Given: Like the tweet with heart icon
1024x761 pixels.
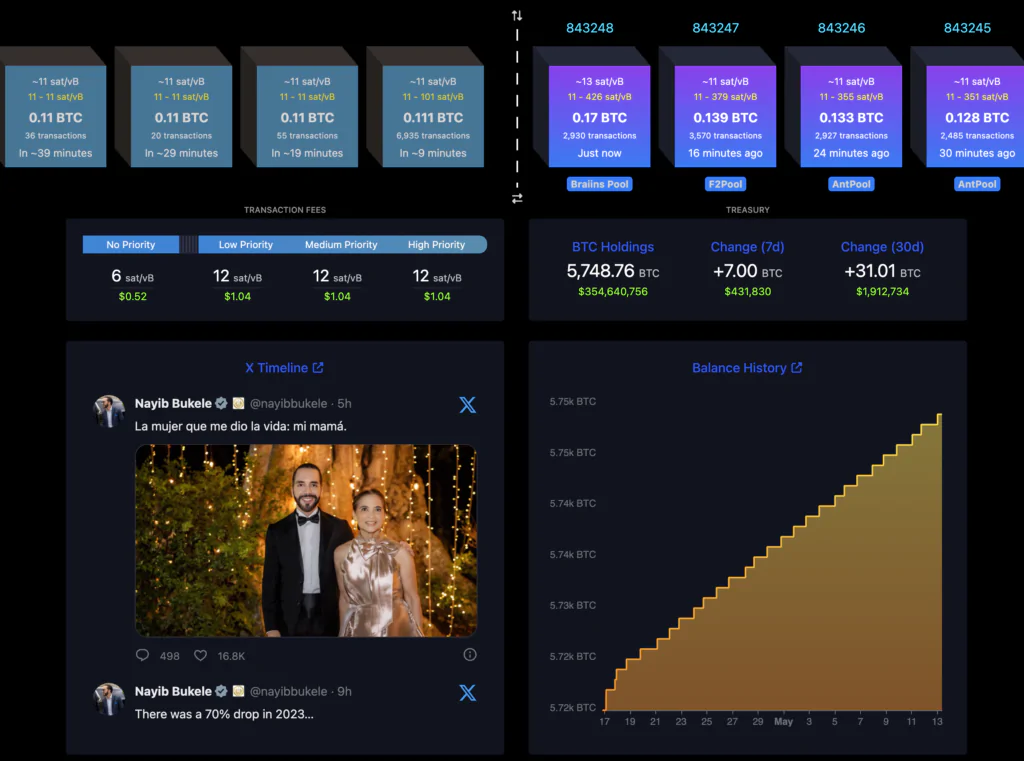Looking at the screenshot, I should pos(200,655).
